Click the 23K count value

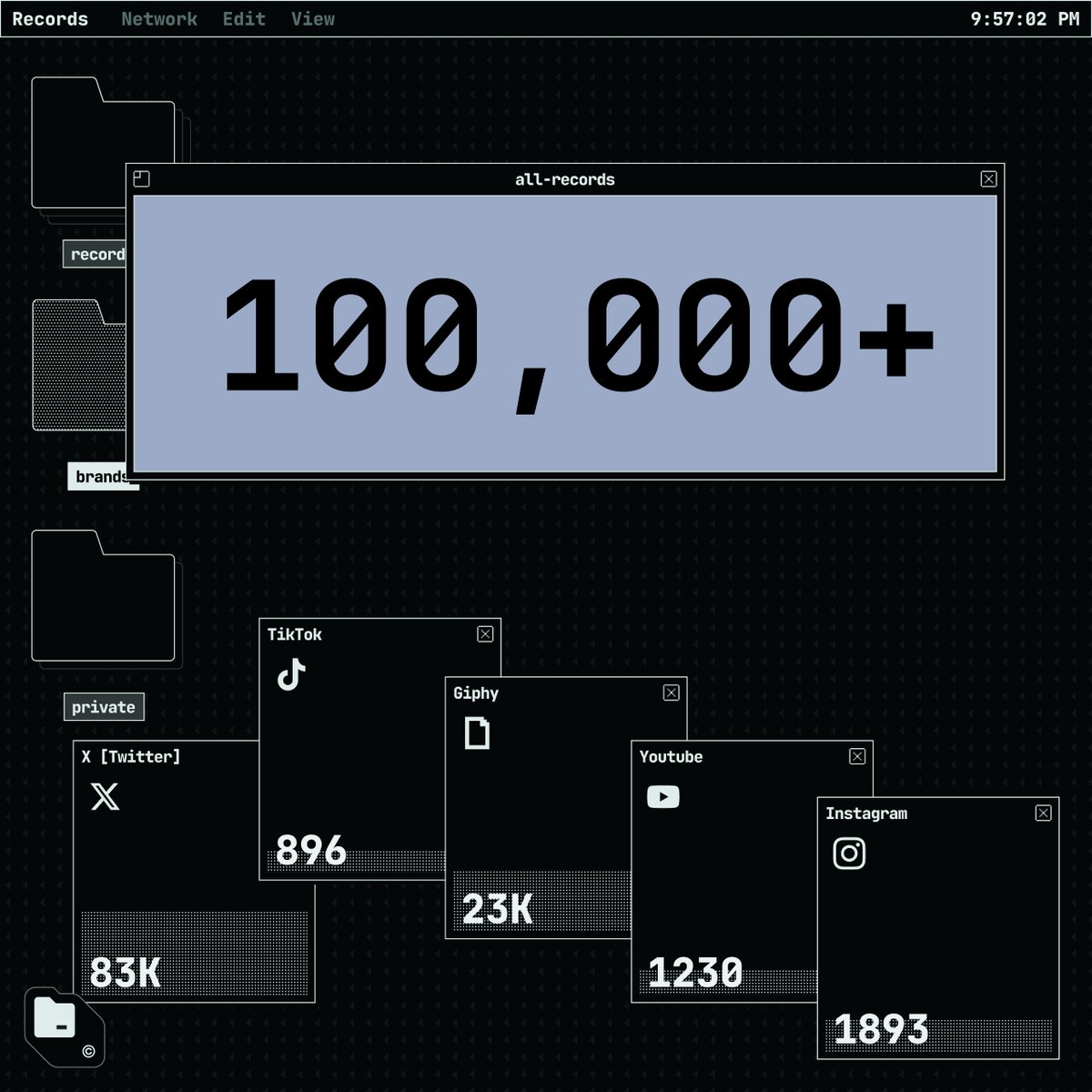tap(497, 909)
